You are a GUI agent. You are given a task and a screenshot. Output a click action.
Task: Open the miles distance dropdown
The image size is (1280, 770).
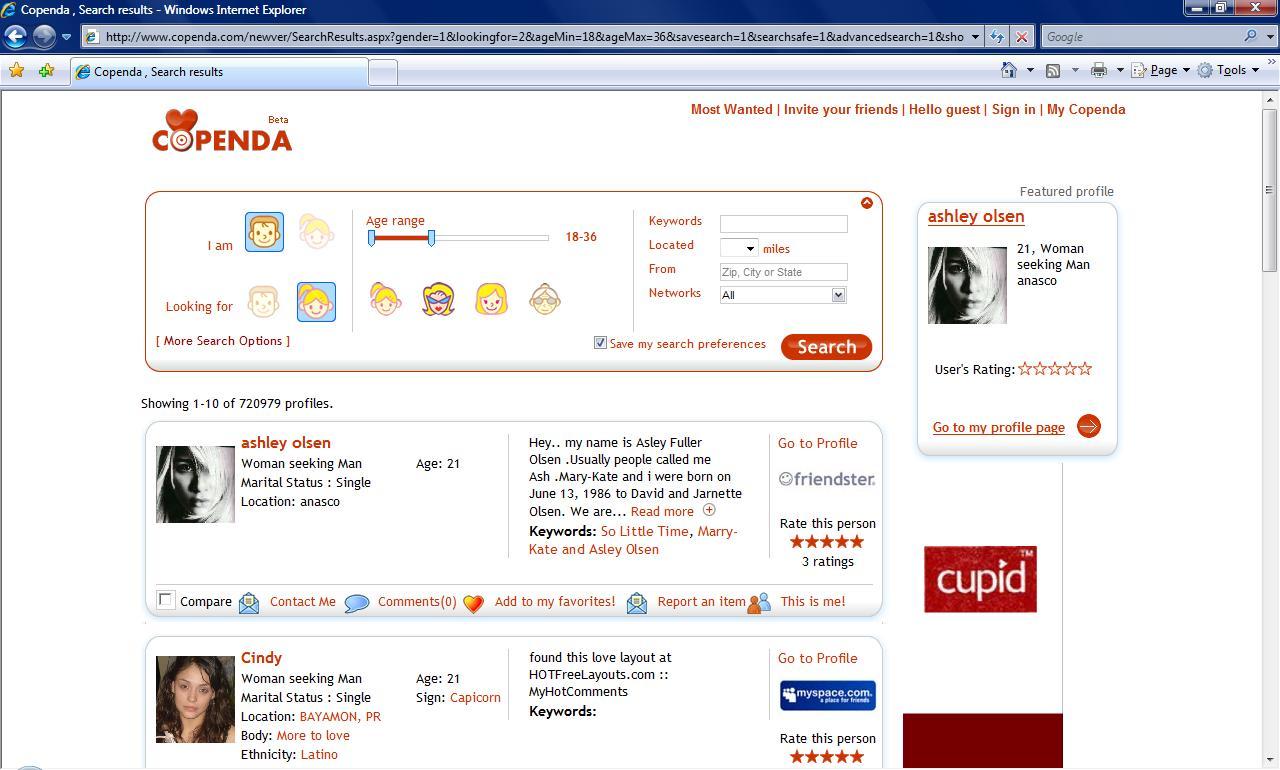click(x=739, y=248)
